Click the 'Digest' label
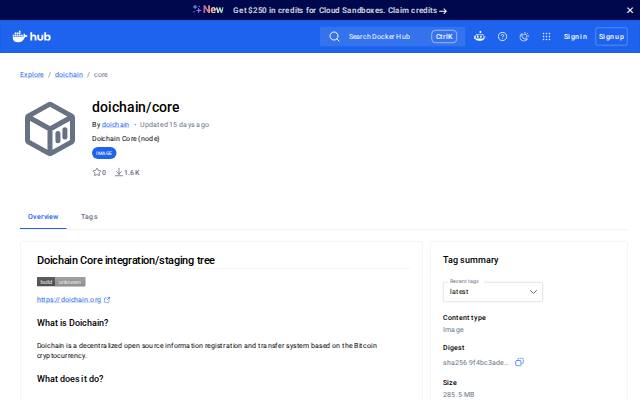The height and width of the screenshot is (400, 640). [x=453, y=348]
